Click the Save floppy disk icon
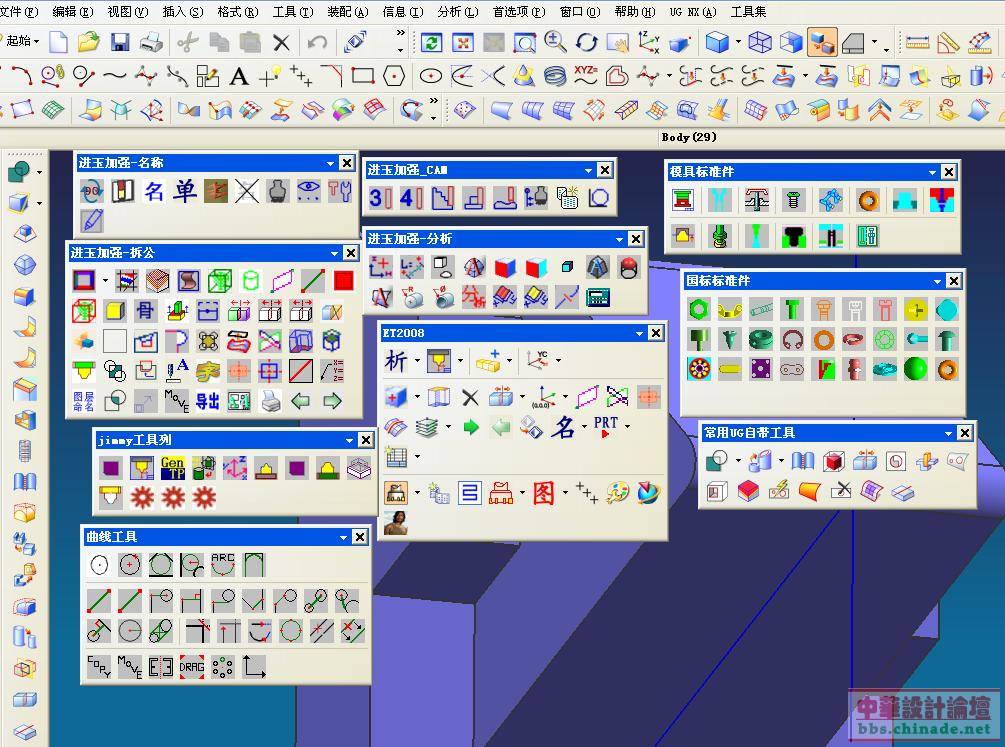 (x=120, y=42)
